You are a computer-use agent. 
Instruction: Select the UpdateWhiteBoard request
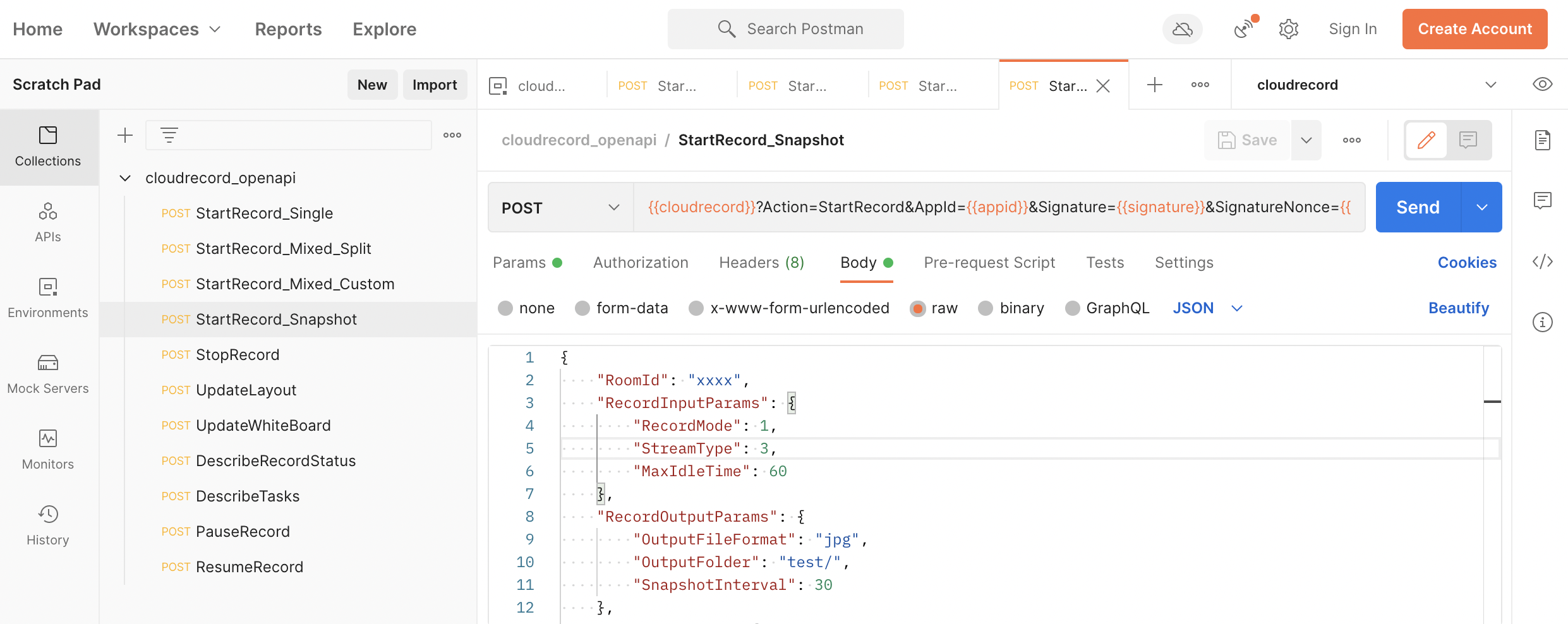(288, 426)
